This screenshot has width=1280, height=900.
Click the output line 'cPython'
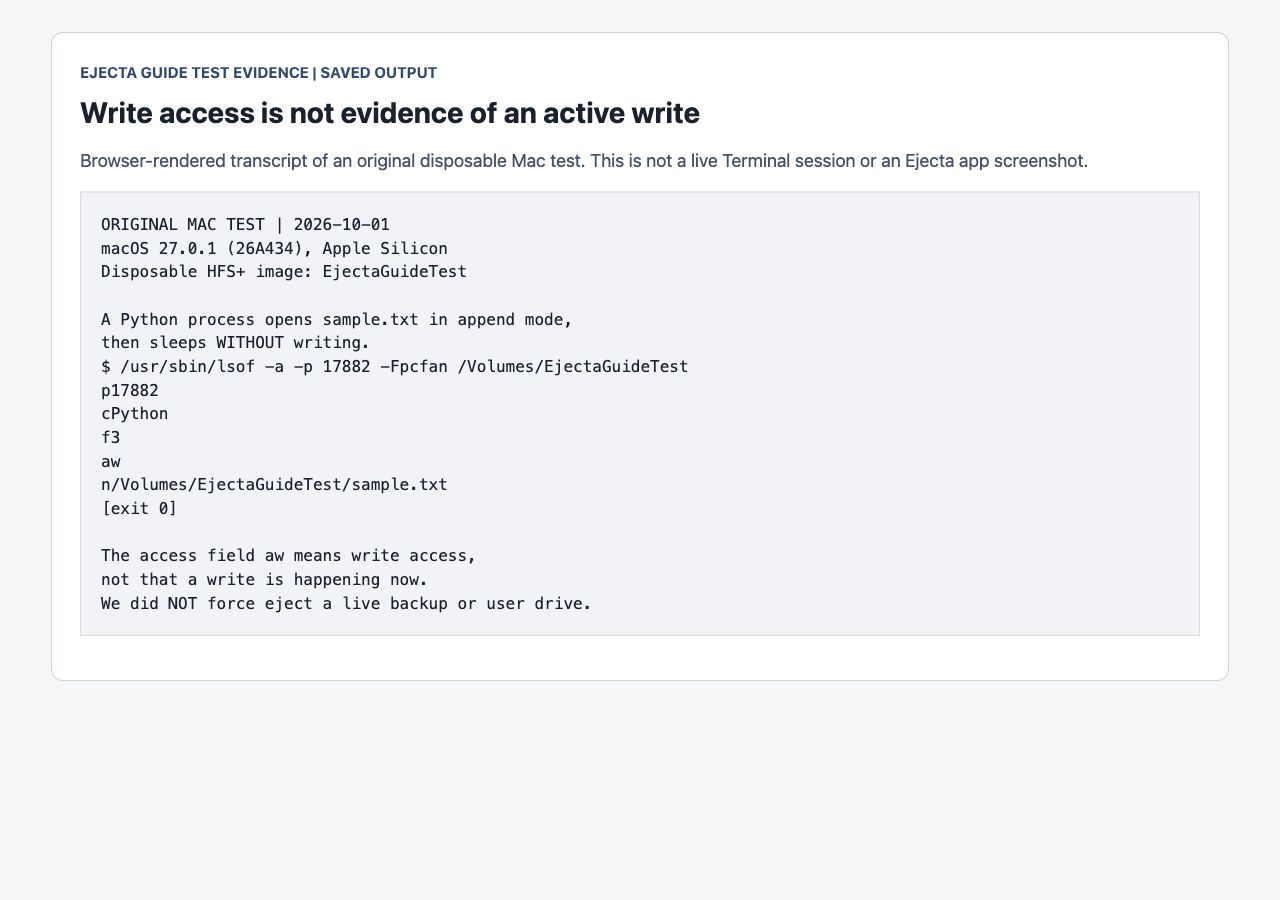tap(134, 413)
